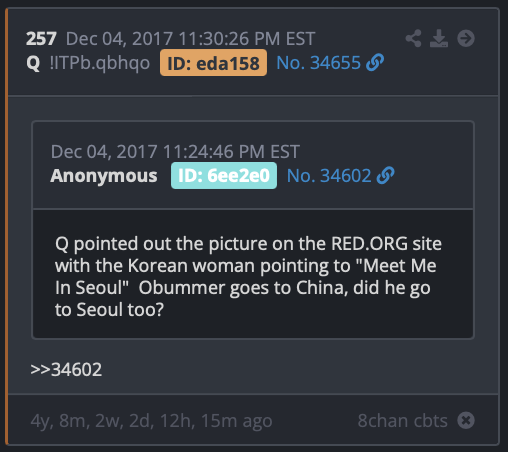Click the post number 257

point(41,39)
